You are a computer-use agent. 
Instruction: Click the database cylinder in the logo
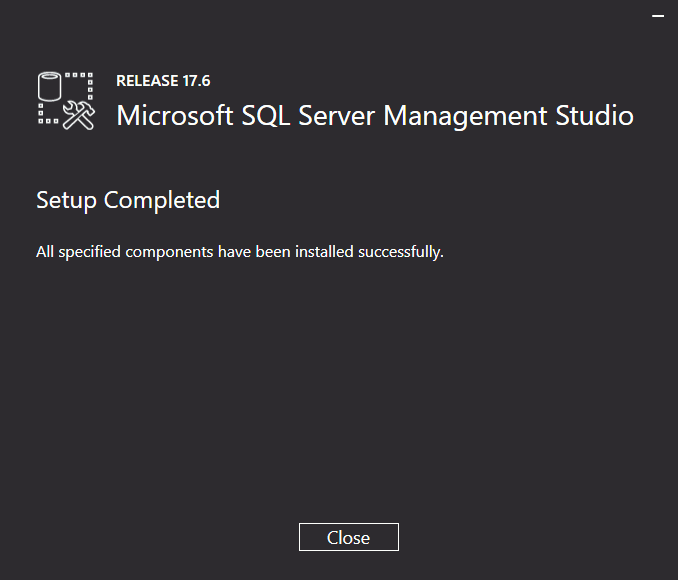point(51,88)
